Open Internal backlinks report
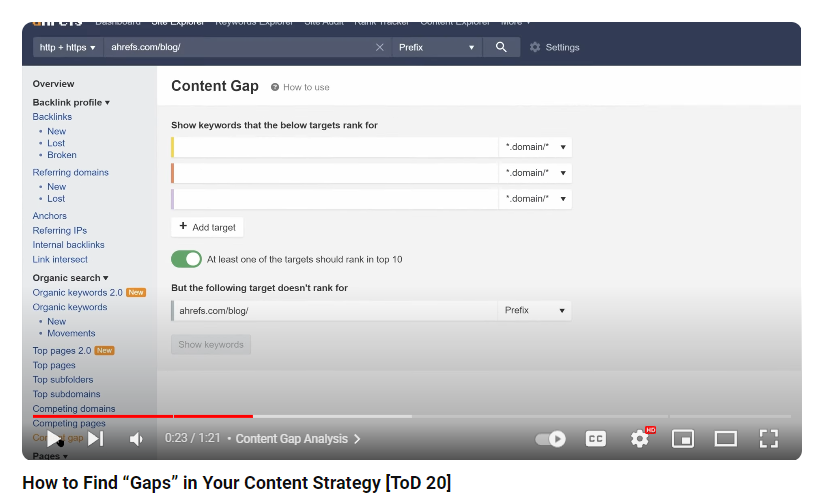Screen dimensions: 815x494 tap(69, 245)
